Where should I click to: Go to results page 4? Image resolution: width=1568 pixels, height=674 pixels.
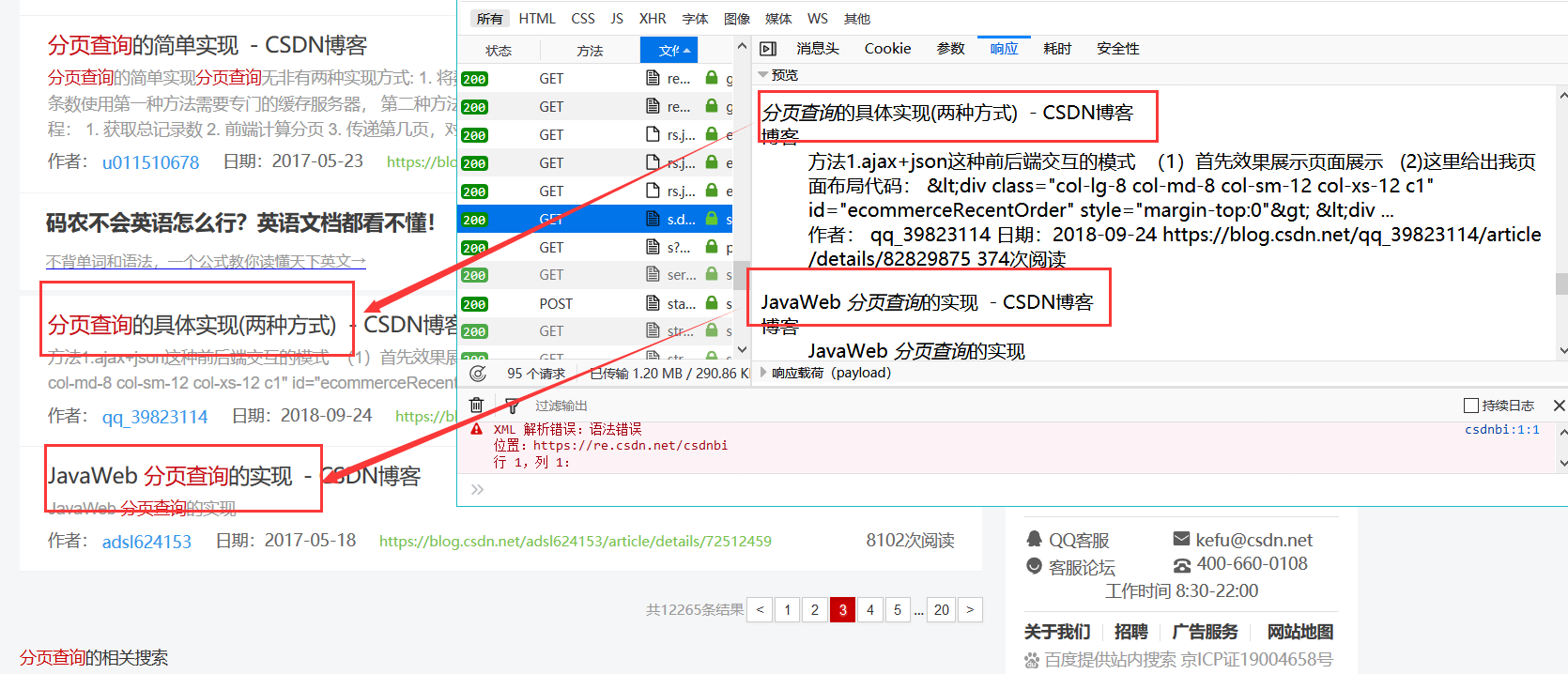pyautogui.click(x=870, y=610)
